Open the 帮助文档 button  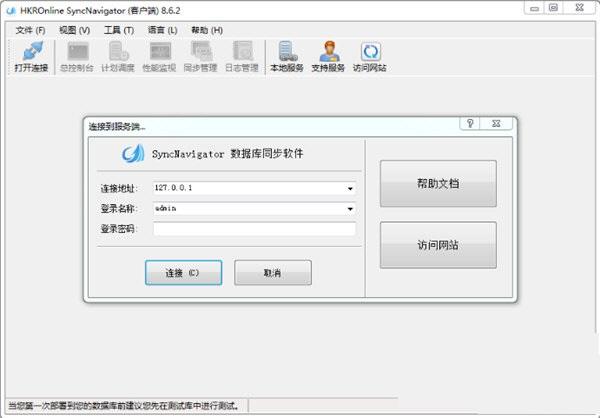click(x=438, y=184)
